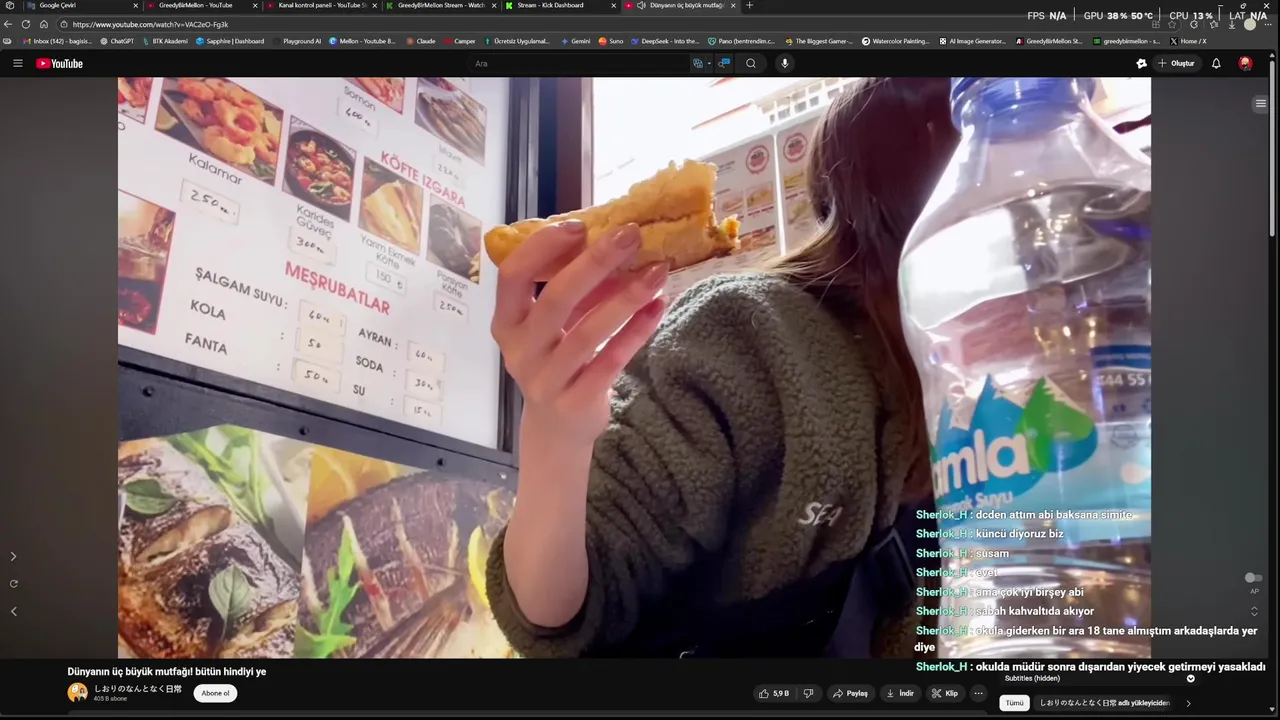
Task: Open Camper bookmark
Action: pos(460,41)
